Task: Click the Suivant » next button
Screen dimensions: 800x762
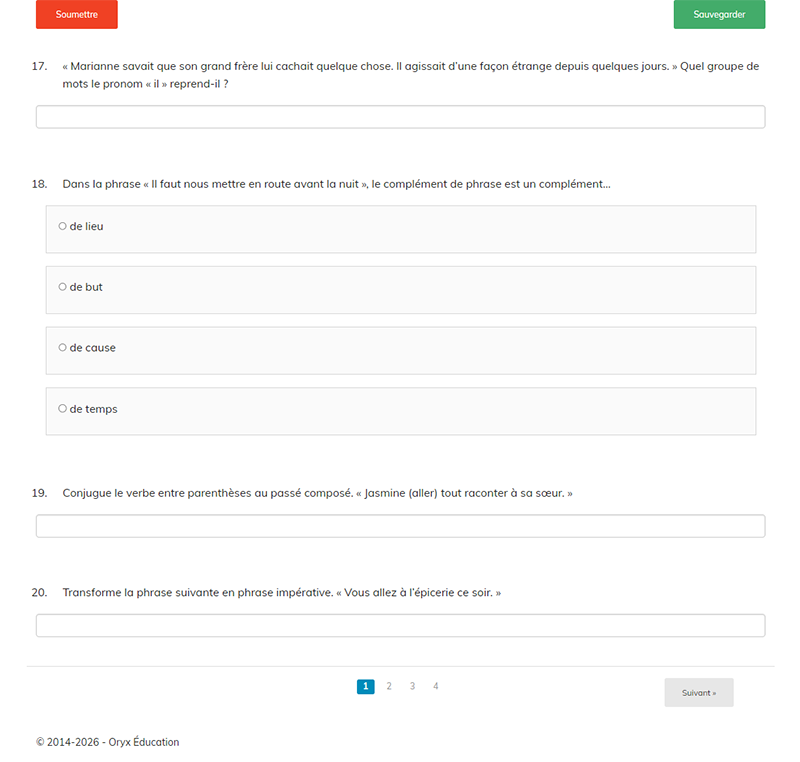Action: pyautogui.click(x=698, y=692)
